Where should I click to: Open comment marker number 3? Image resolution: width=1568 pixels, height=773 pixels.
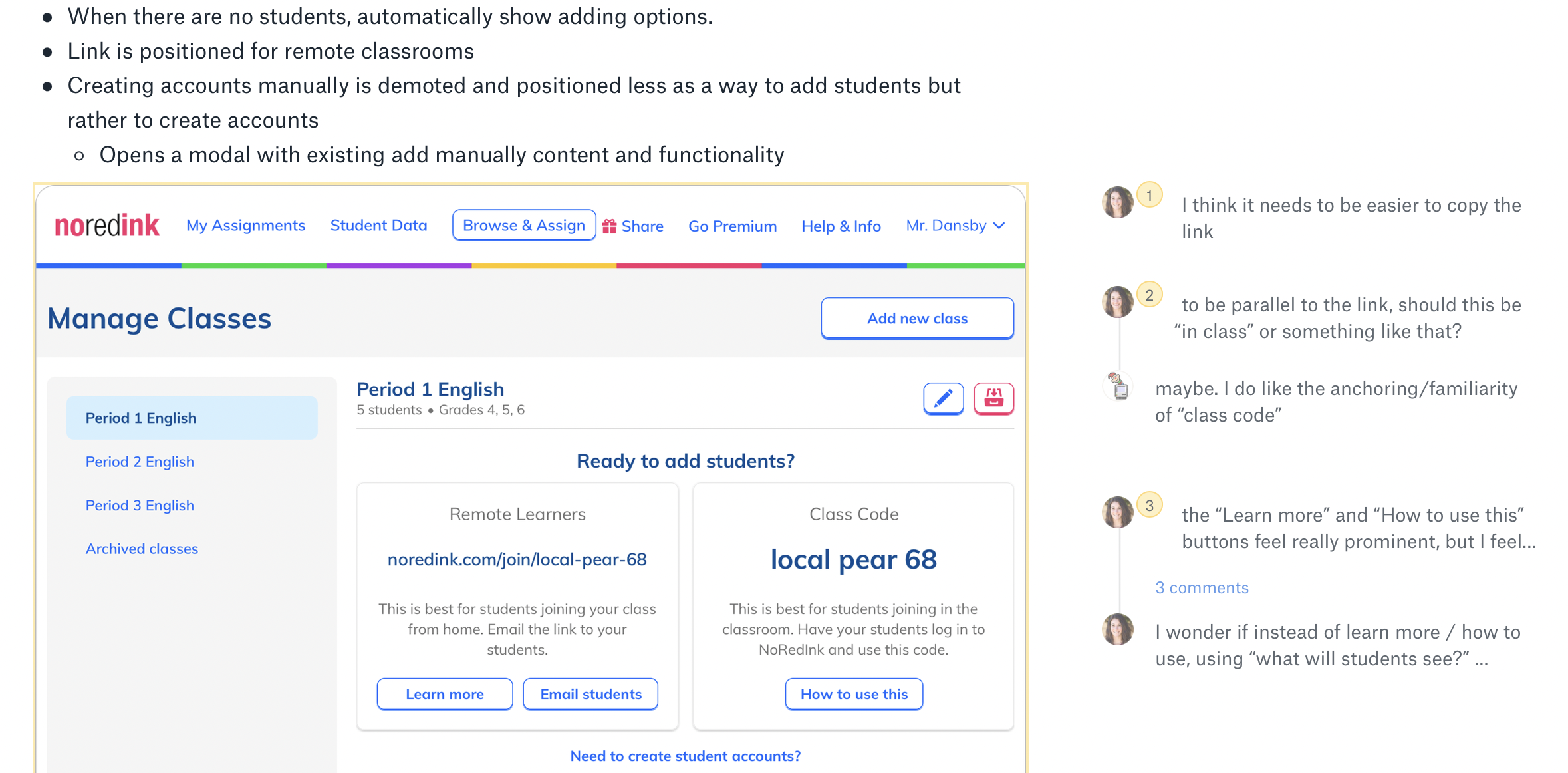pyautogui.click(x=1149, y=505)
